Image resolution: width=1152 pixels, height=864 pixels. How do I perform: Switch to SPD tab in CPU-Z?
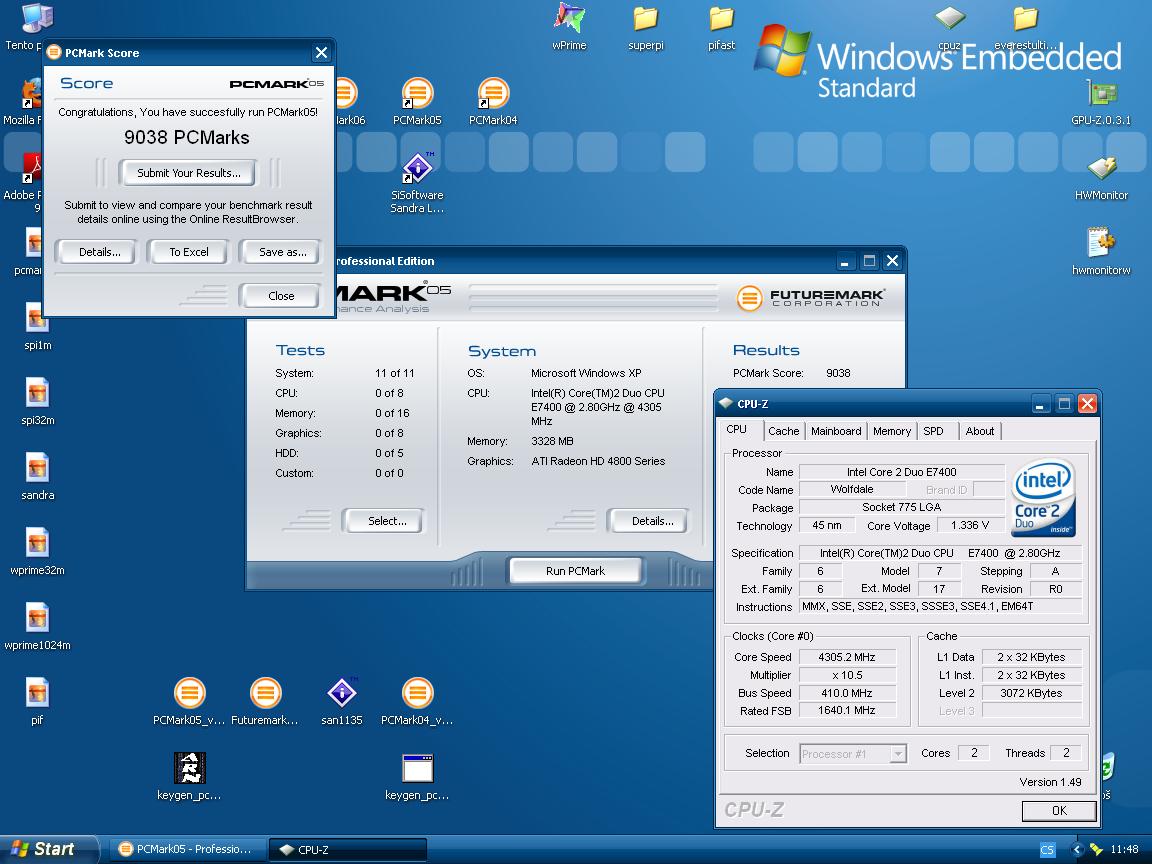click(x=933, y=431)
